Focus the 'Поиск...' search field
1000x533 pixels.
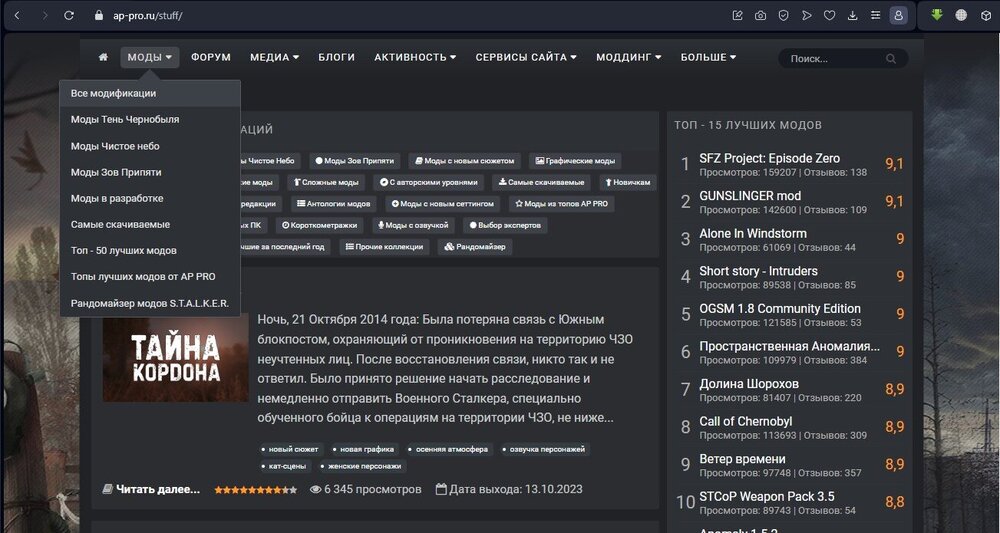(830, 59)
